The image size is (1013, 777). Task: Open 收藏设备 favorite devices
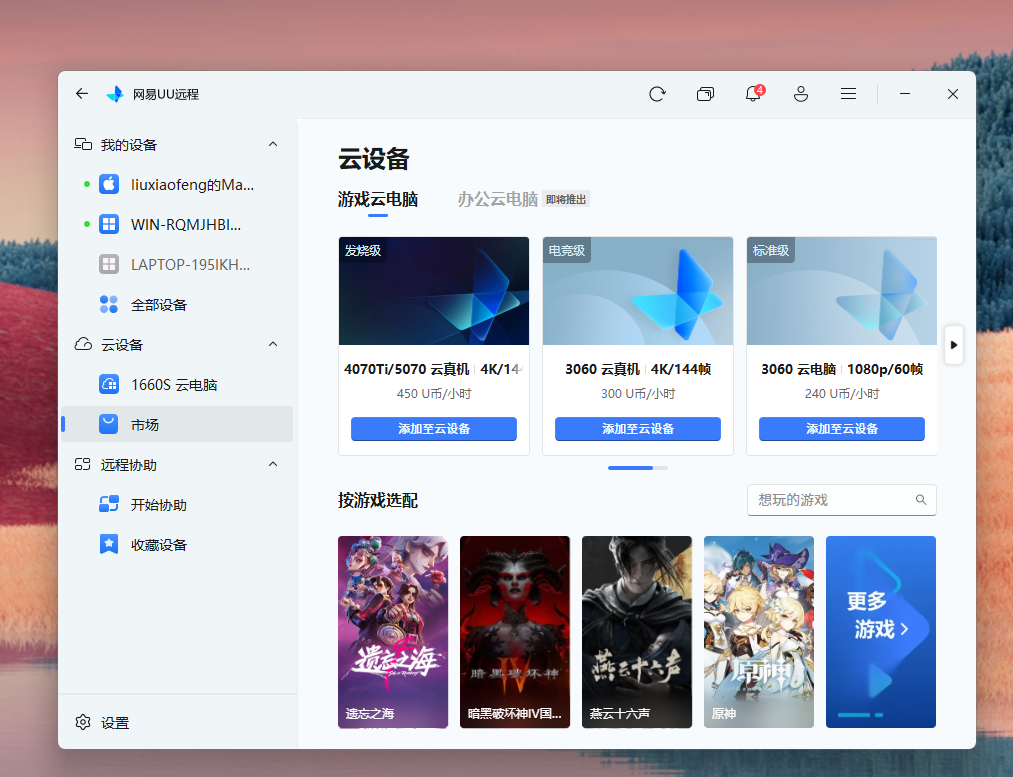pos(177,545)
